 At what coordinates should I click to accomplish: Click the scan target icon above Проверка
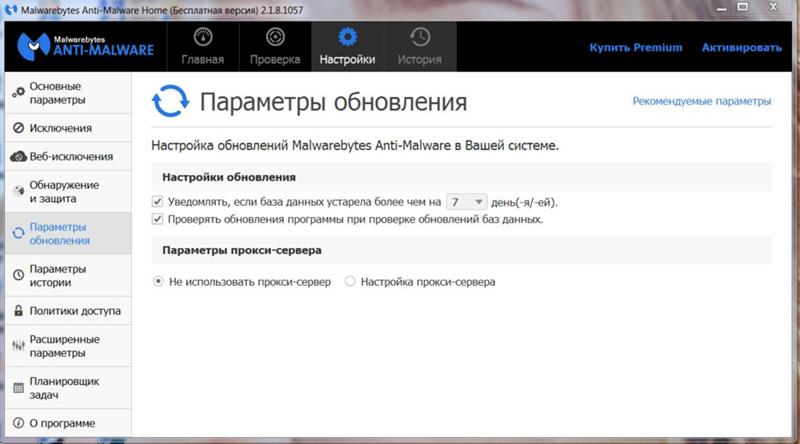coord(275,37)
